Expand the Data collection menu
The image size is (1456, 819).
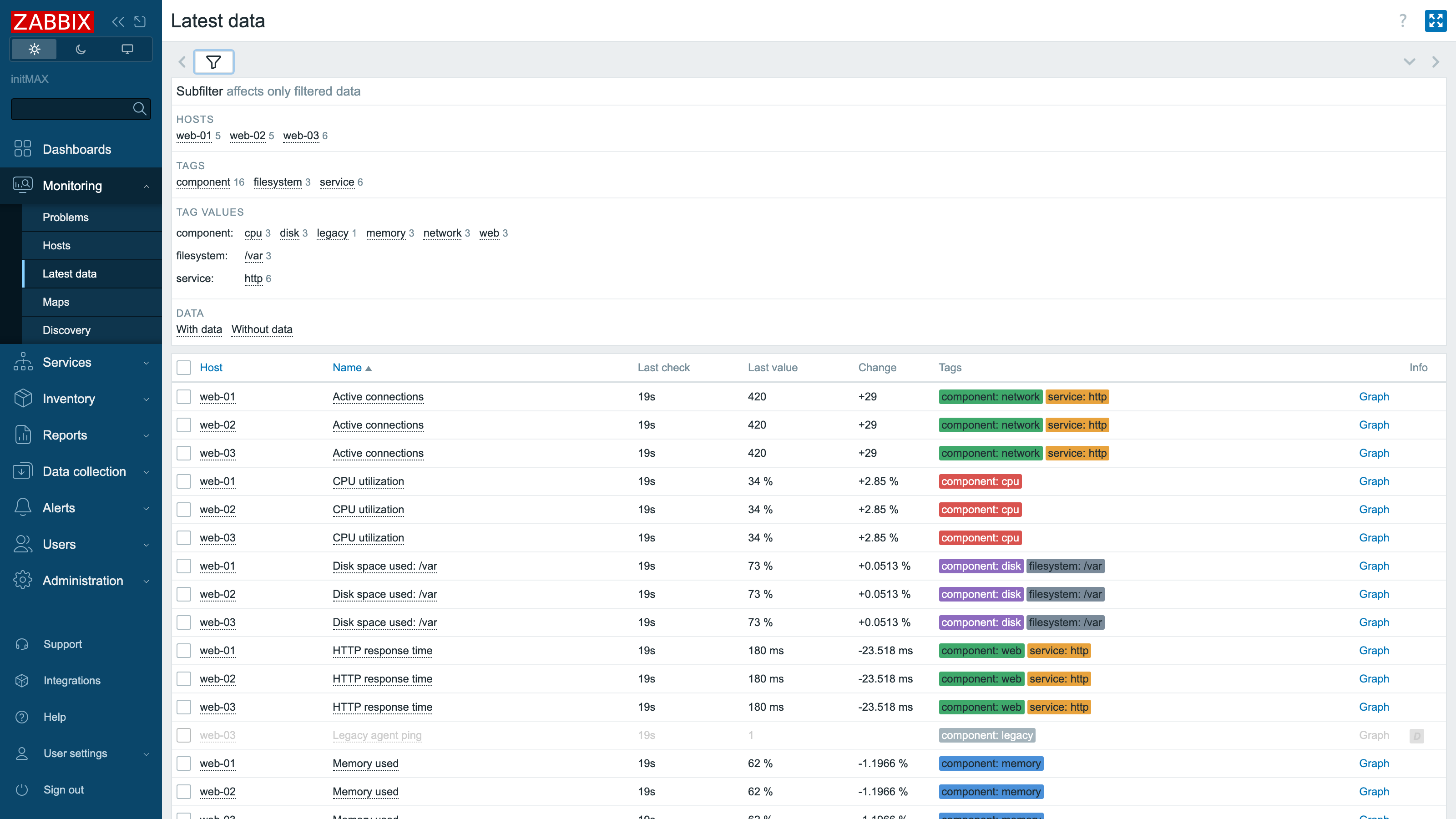81,471
